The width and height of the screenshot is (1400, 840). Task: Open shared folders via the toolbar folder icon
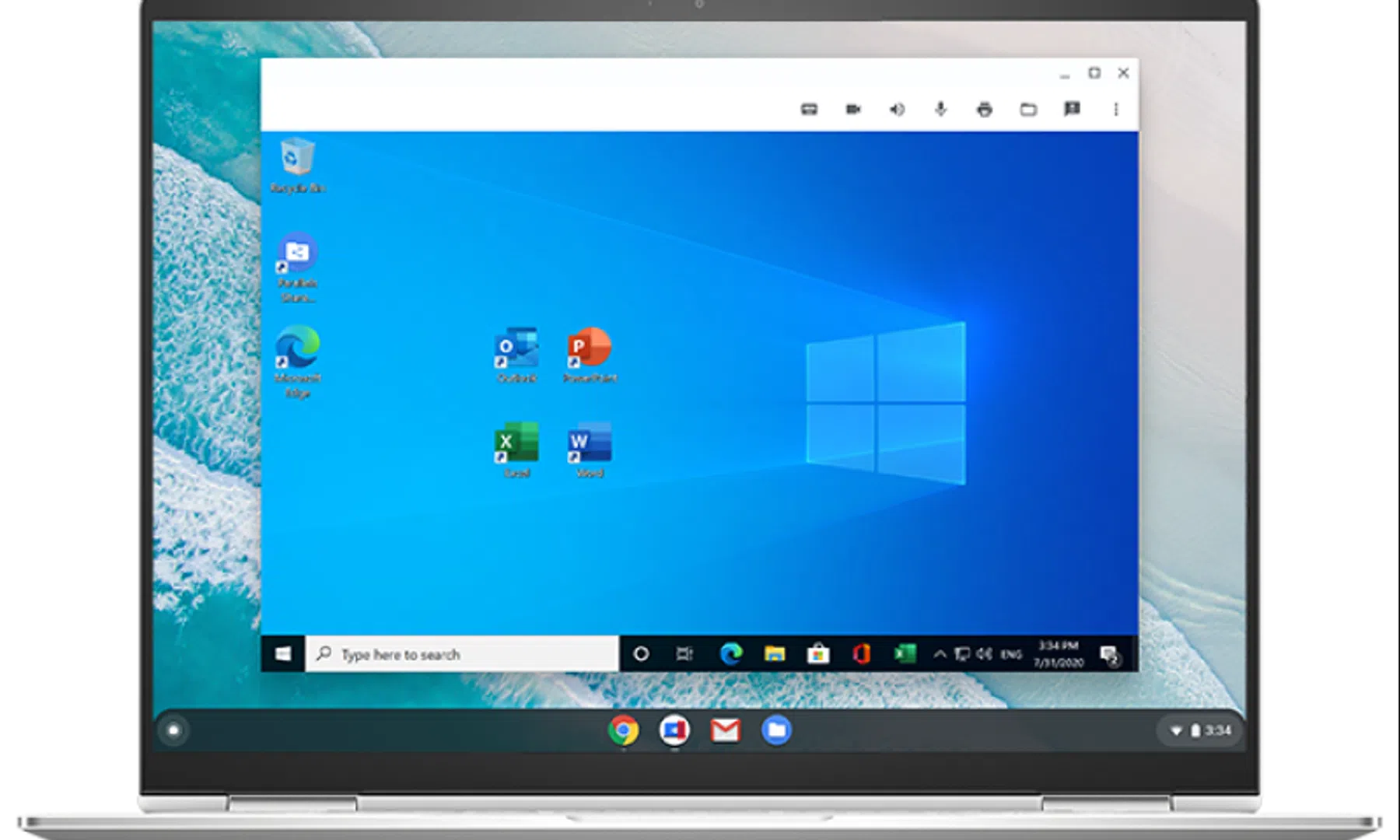pos(1028,110)
